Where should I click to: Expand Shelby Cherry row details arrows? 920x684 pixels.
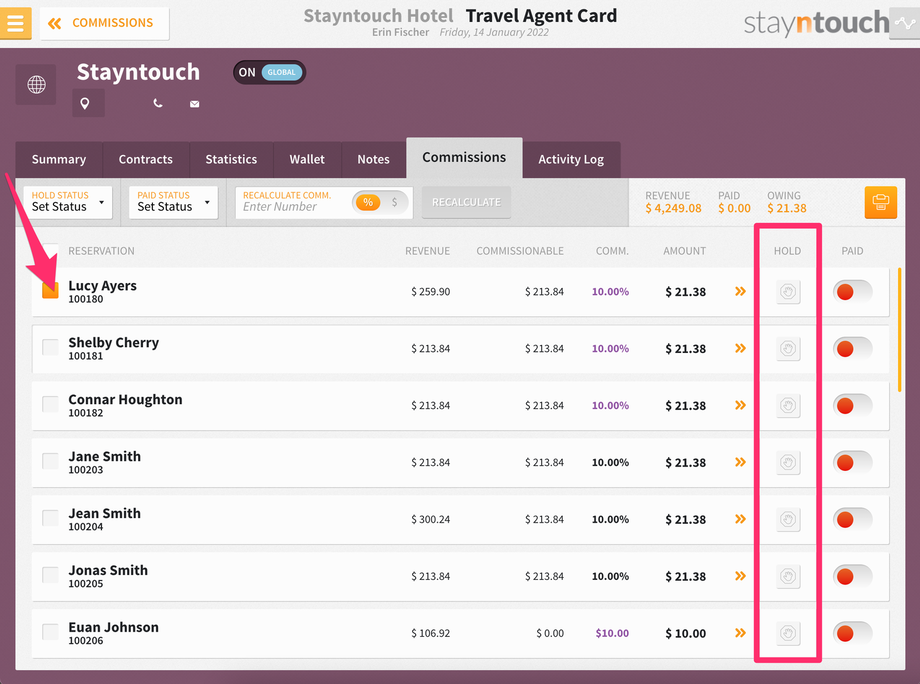pyautogui.click(x=740, y=348)
